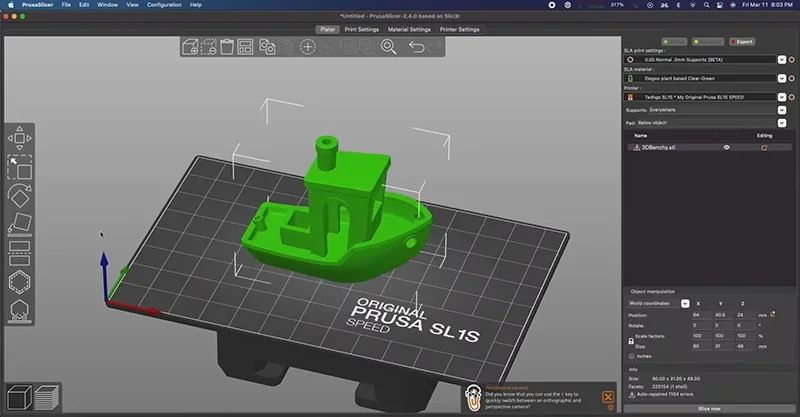Open macOS Spotlight search icon
Image resolution: width=800 pixels, height=417 pixels.
707,5
